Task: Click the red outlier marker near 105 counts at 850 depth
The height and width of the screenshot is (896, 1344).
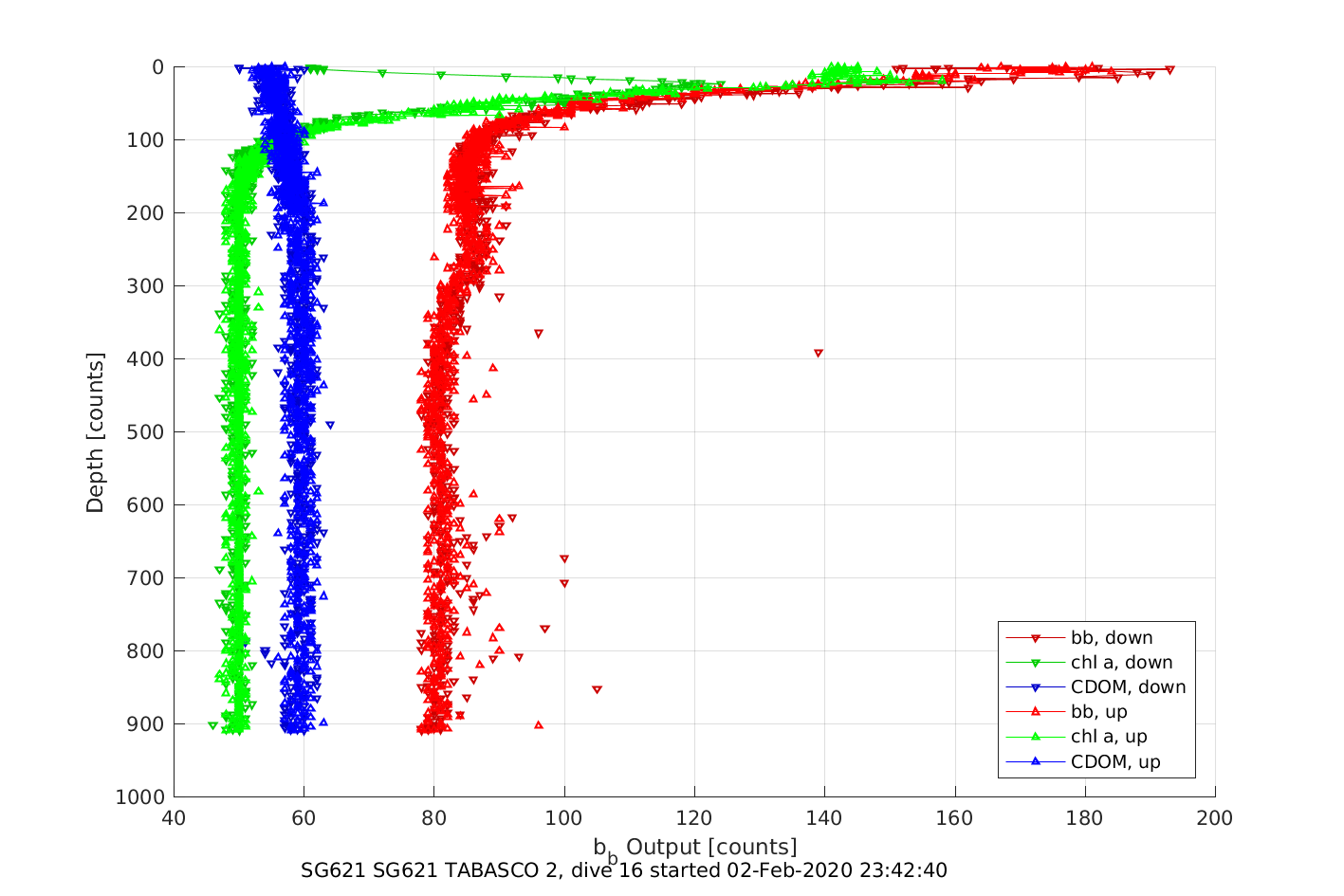Action: 597,689
